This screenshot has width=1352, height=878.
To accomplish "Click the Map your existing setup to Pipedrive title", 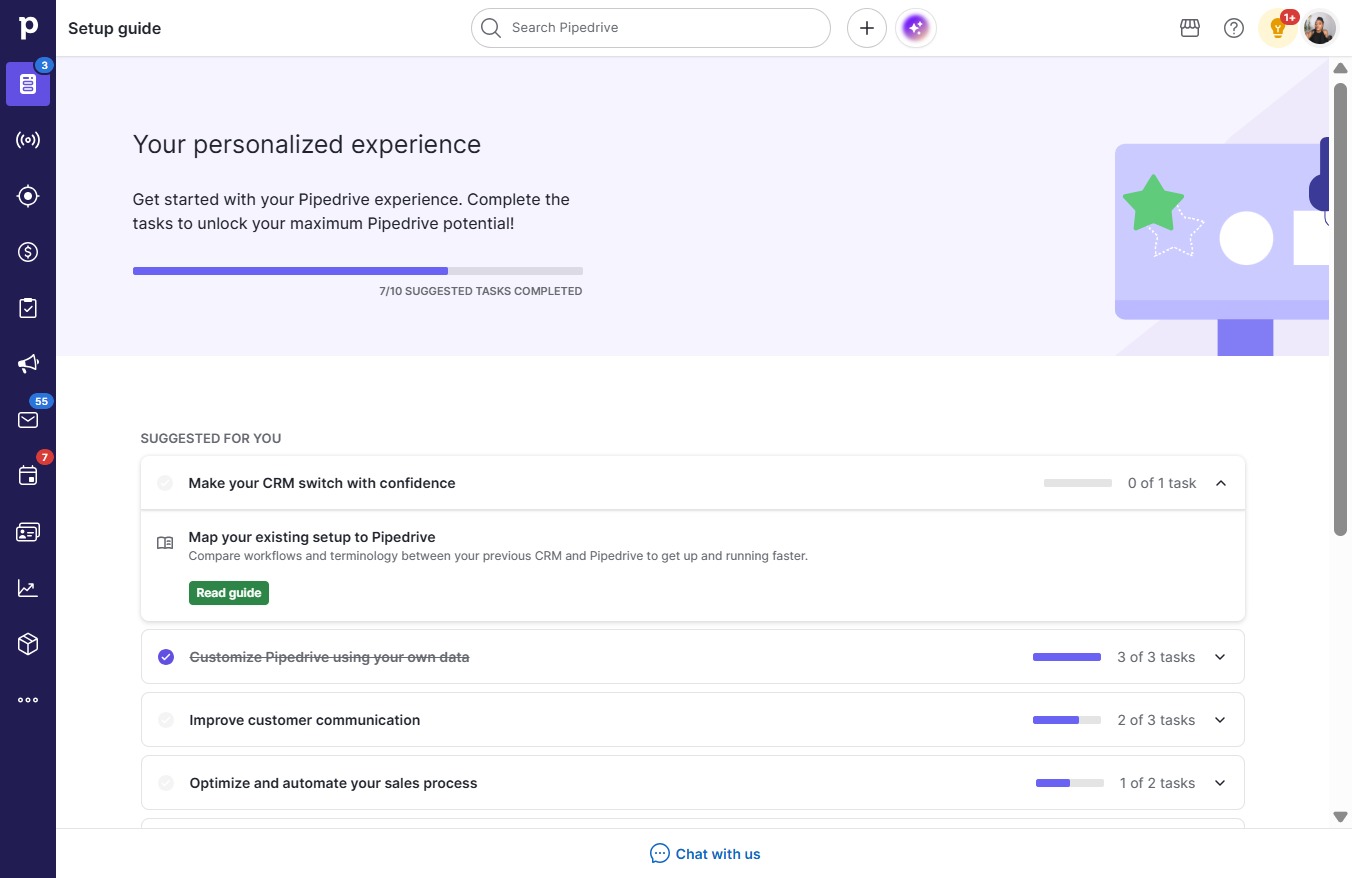I will pos(312,537).
